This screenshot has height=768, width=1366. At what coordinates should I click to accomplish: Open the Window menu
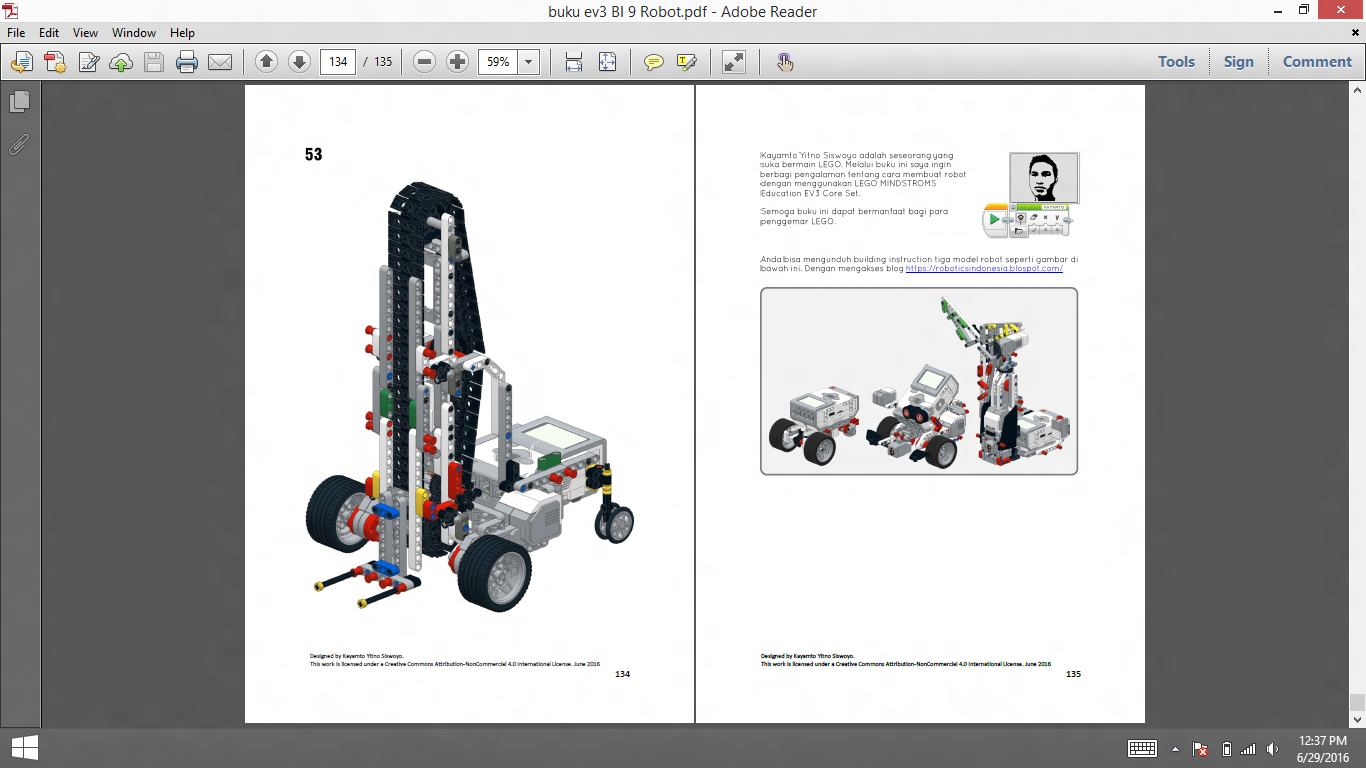pyautogui.click(x=133, y=32)
